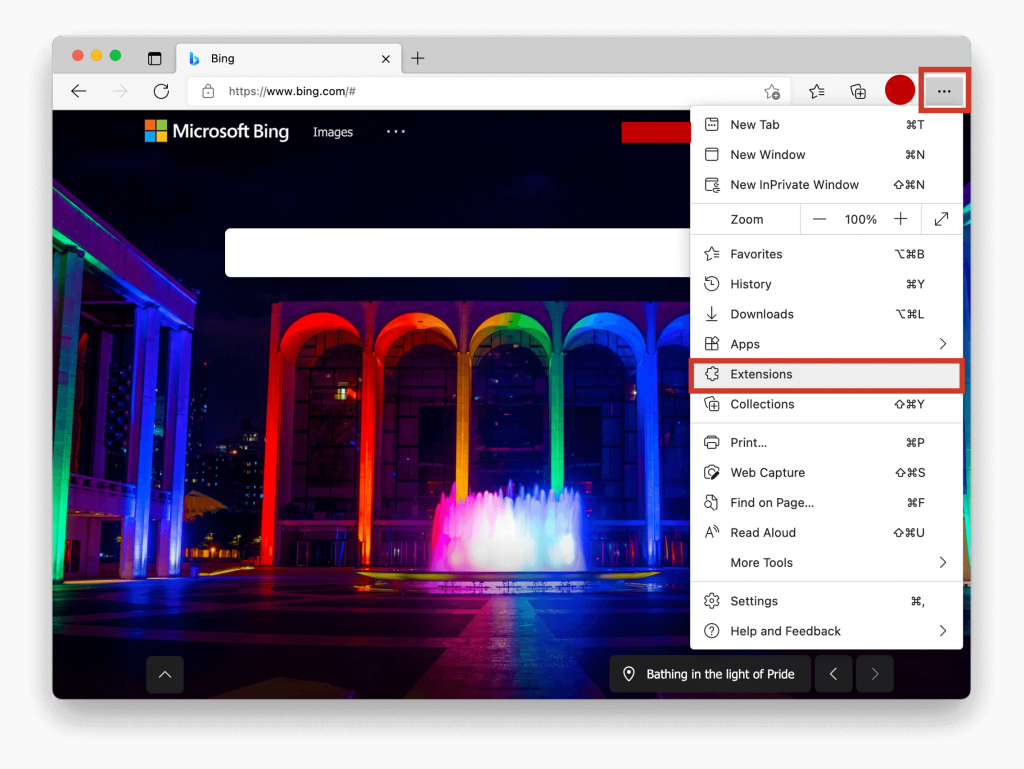Click the browser back arrow
The image size is (1024, 769).
tap(79, 91)
